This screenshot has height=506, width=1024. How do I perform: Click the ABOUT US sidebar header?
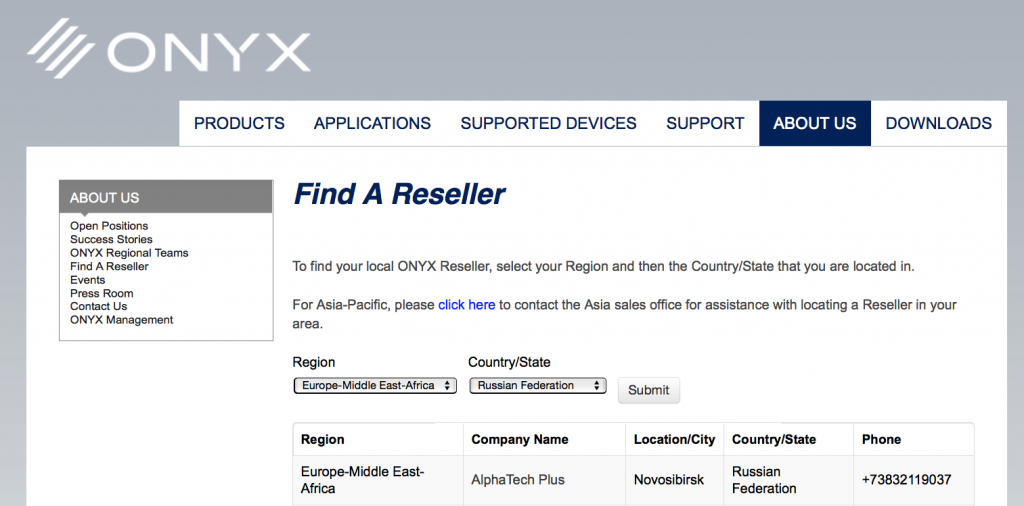point(166,197)
